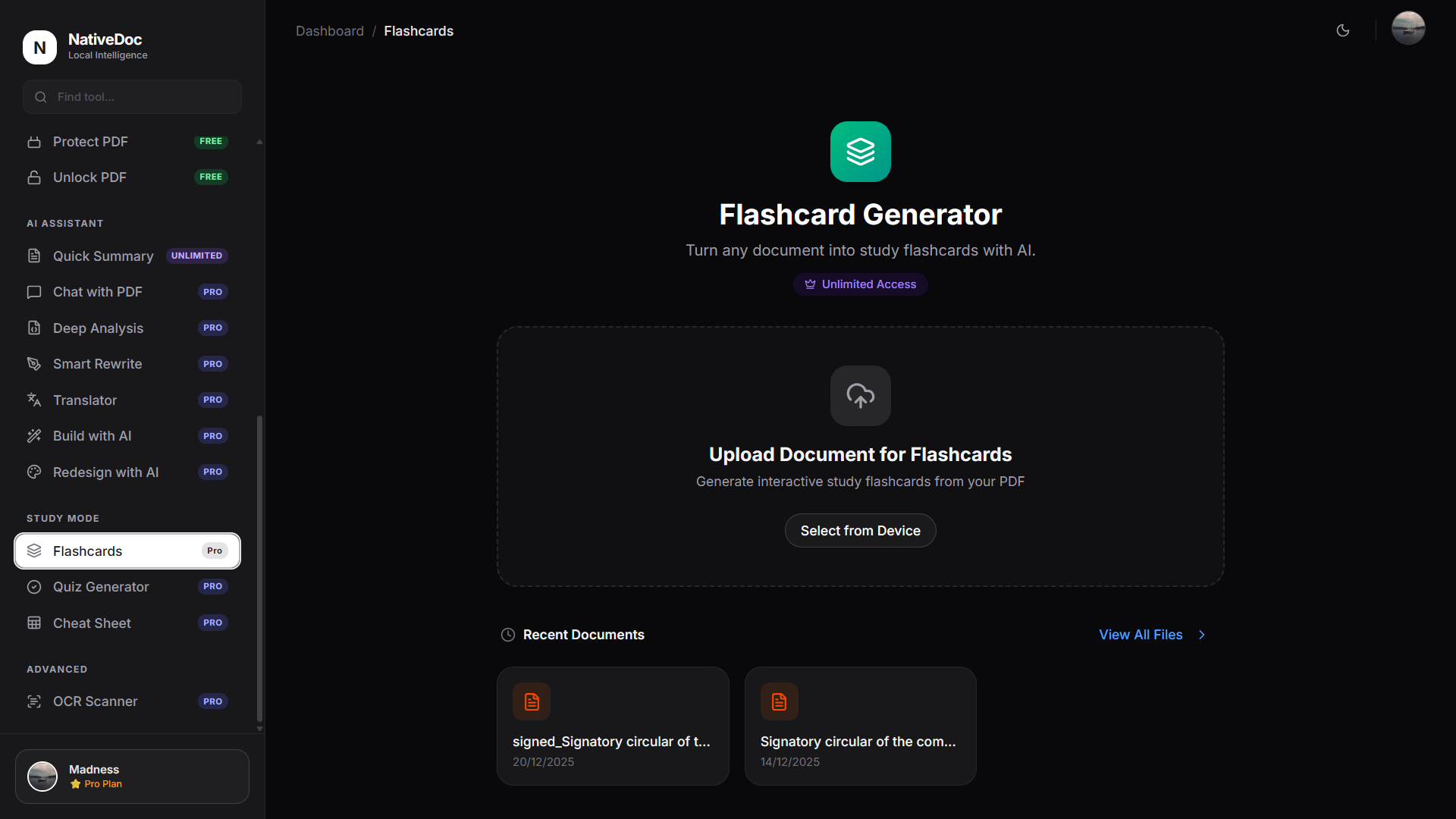Click the Unlimited Access badge
Viewport: 1456px width, 819px height.
coord(860,284)
